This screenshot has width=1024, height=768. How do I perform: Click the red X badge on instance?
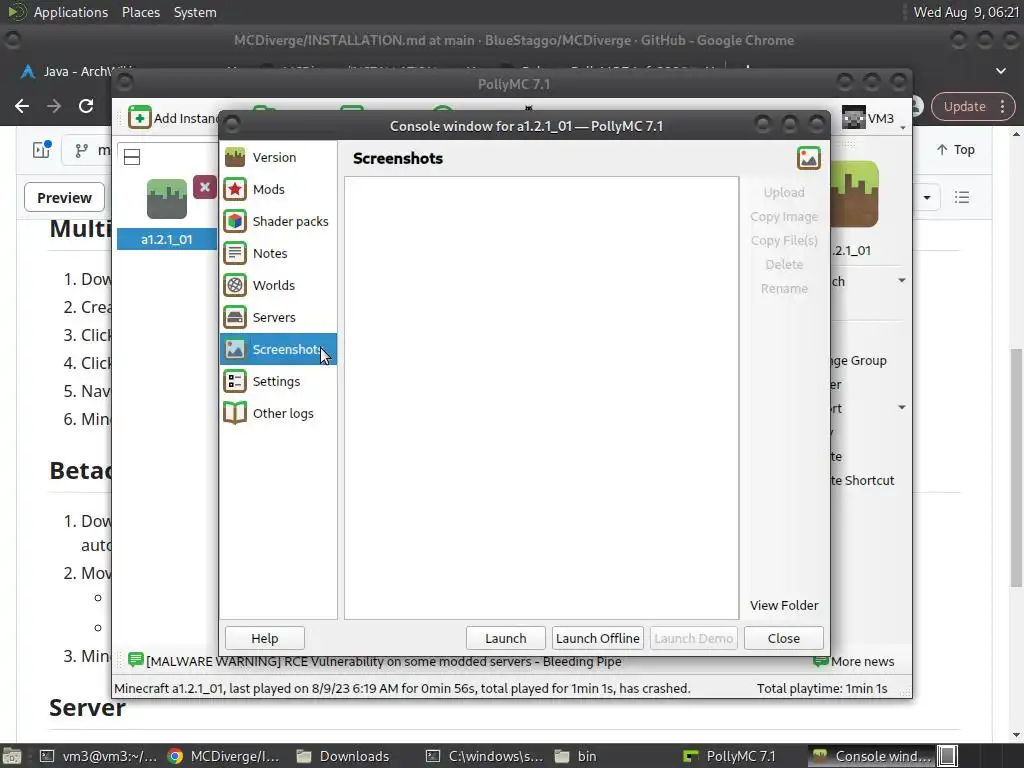pyautogui.click(x=204, y=187)
